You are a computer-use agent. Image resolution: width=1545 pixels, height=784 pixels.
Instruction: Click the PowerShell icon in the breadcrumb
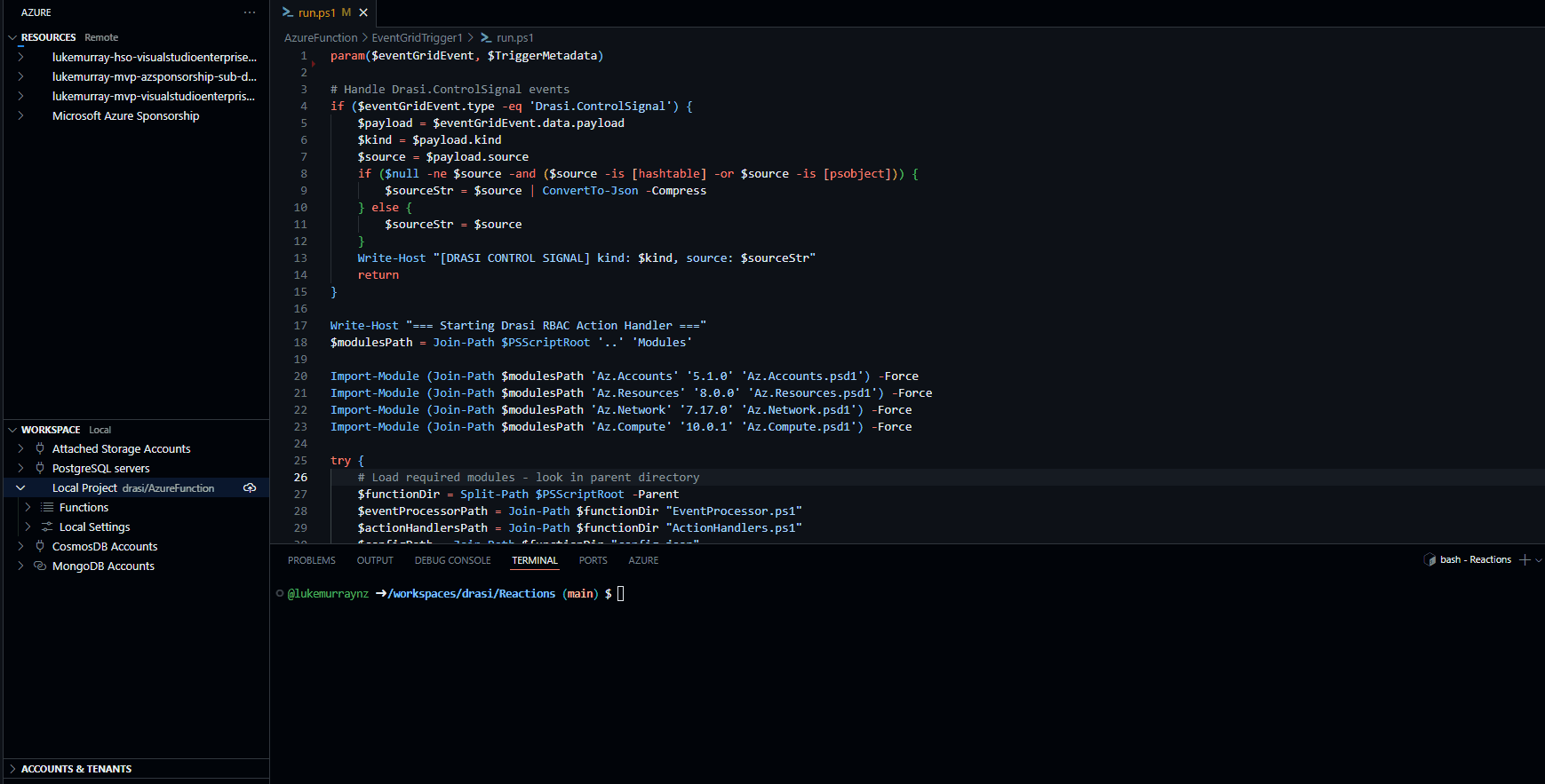tap(486, 37)
